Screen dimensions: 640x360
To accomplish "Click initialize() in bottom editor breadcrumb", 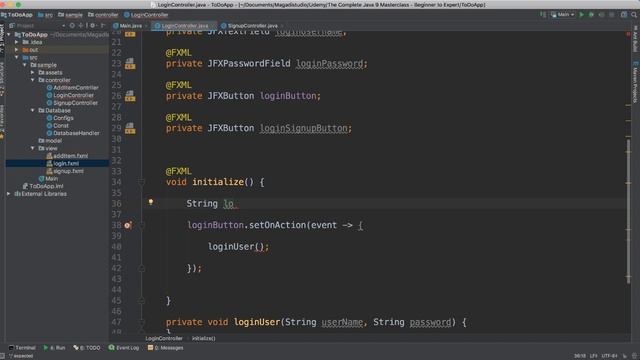I will coord(204,338).
